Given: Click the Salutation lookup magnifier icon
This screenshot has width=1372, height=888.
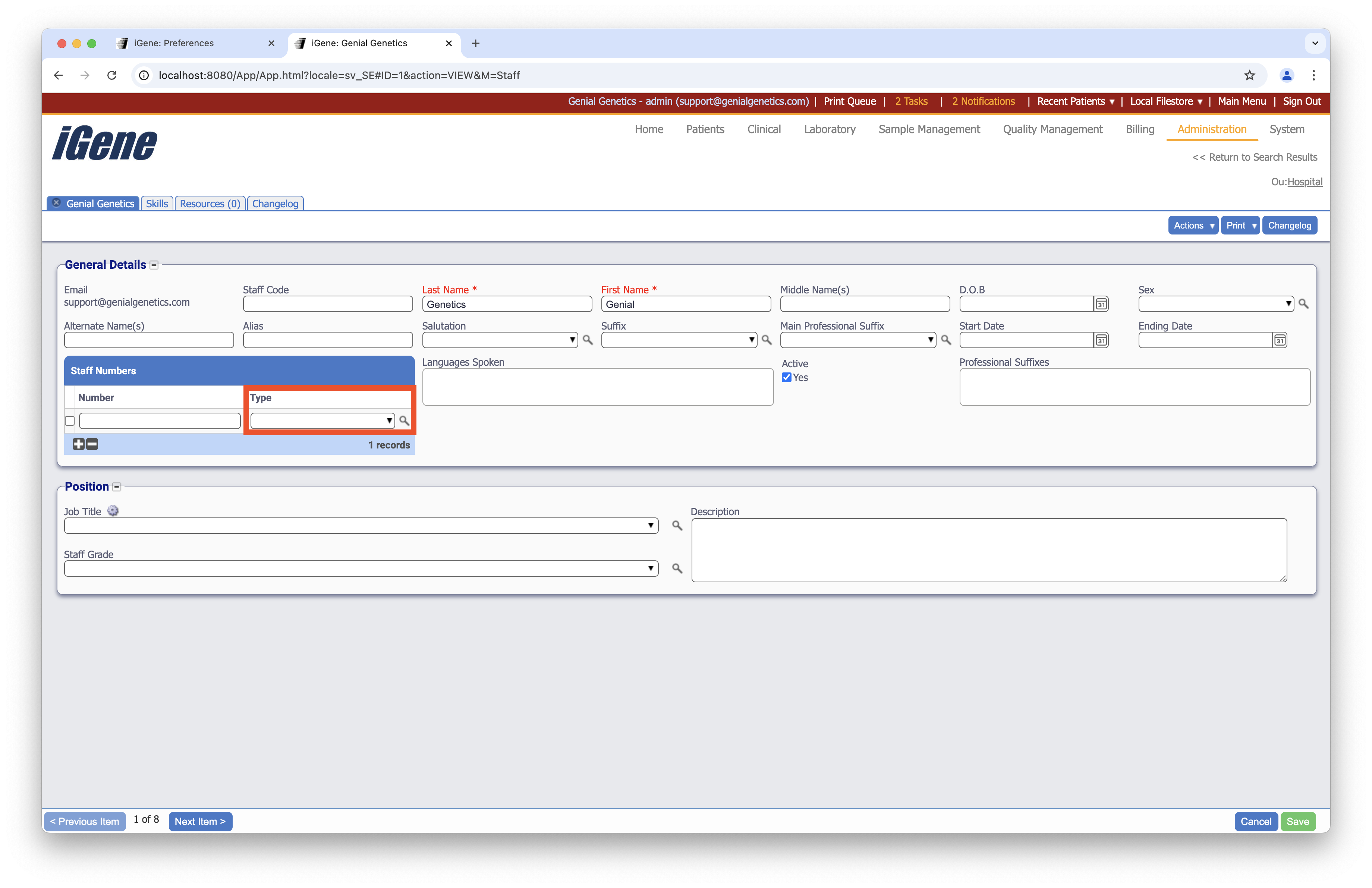Looking at the screenshot, I should (x=588, y=340).
